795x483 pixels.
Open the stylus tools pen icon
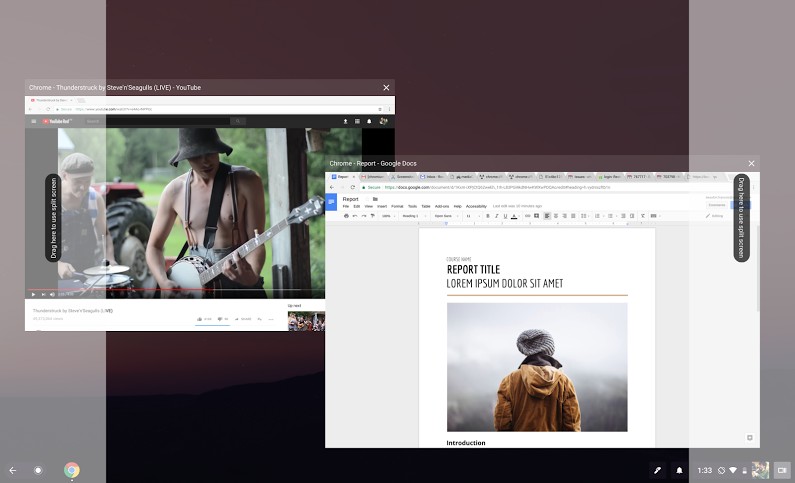tap(658, 470)
